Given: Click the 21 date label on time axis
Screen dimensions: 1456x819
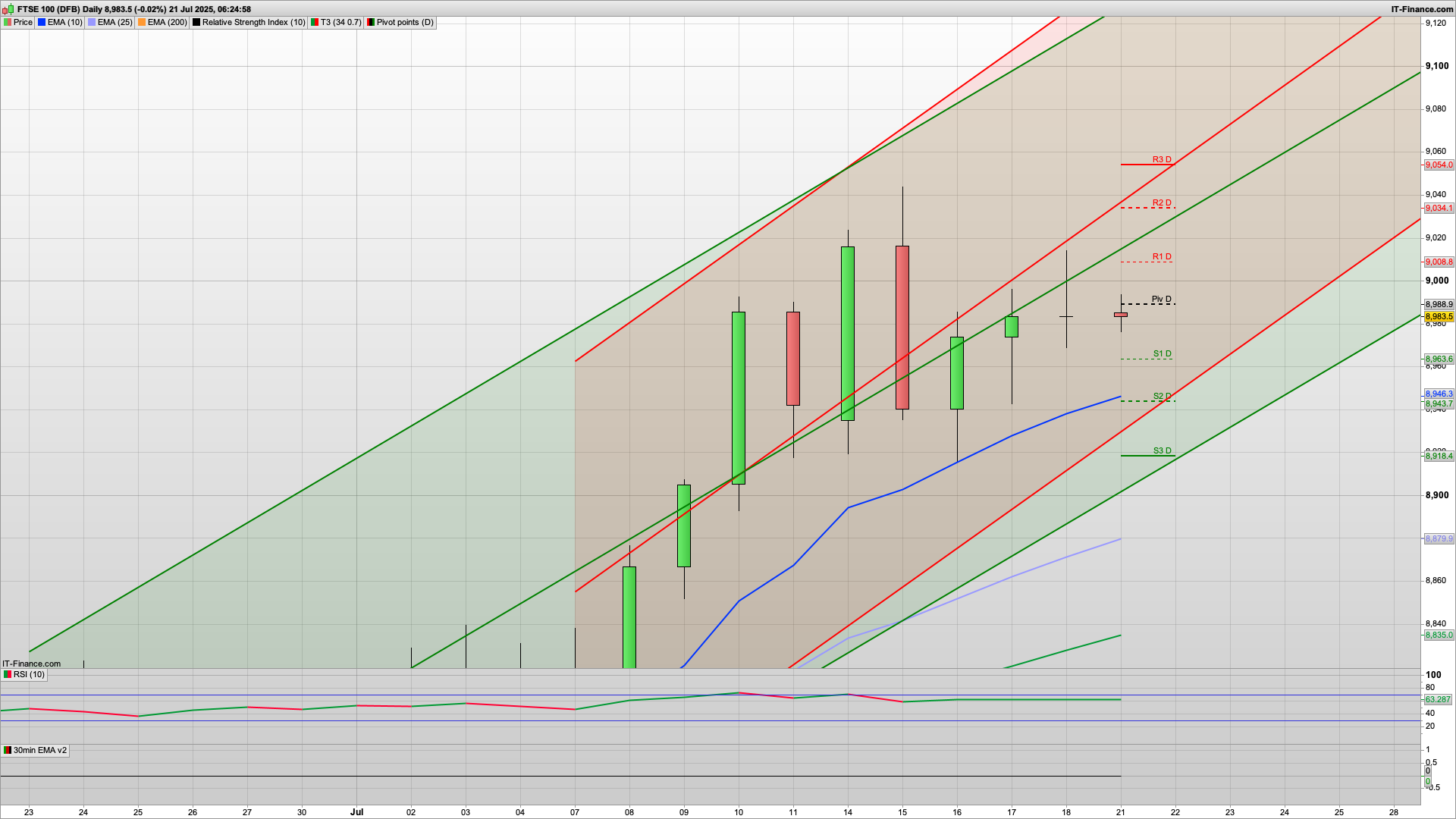Looking at the screenshot, I should click(1121, 812).
